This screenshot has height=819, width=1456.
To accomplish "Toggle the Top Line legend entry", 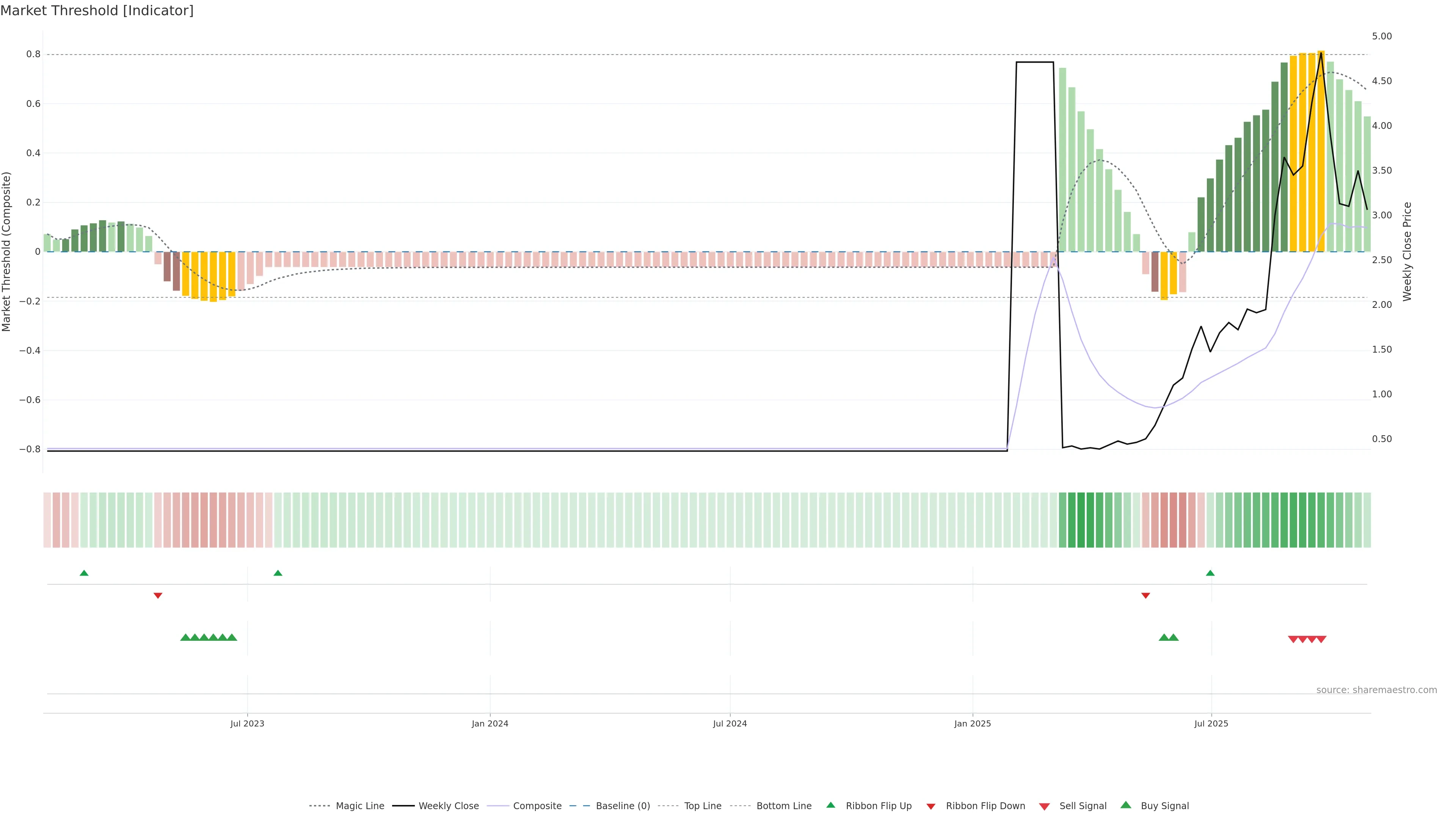I will (x=703, y=806).
